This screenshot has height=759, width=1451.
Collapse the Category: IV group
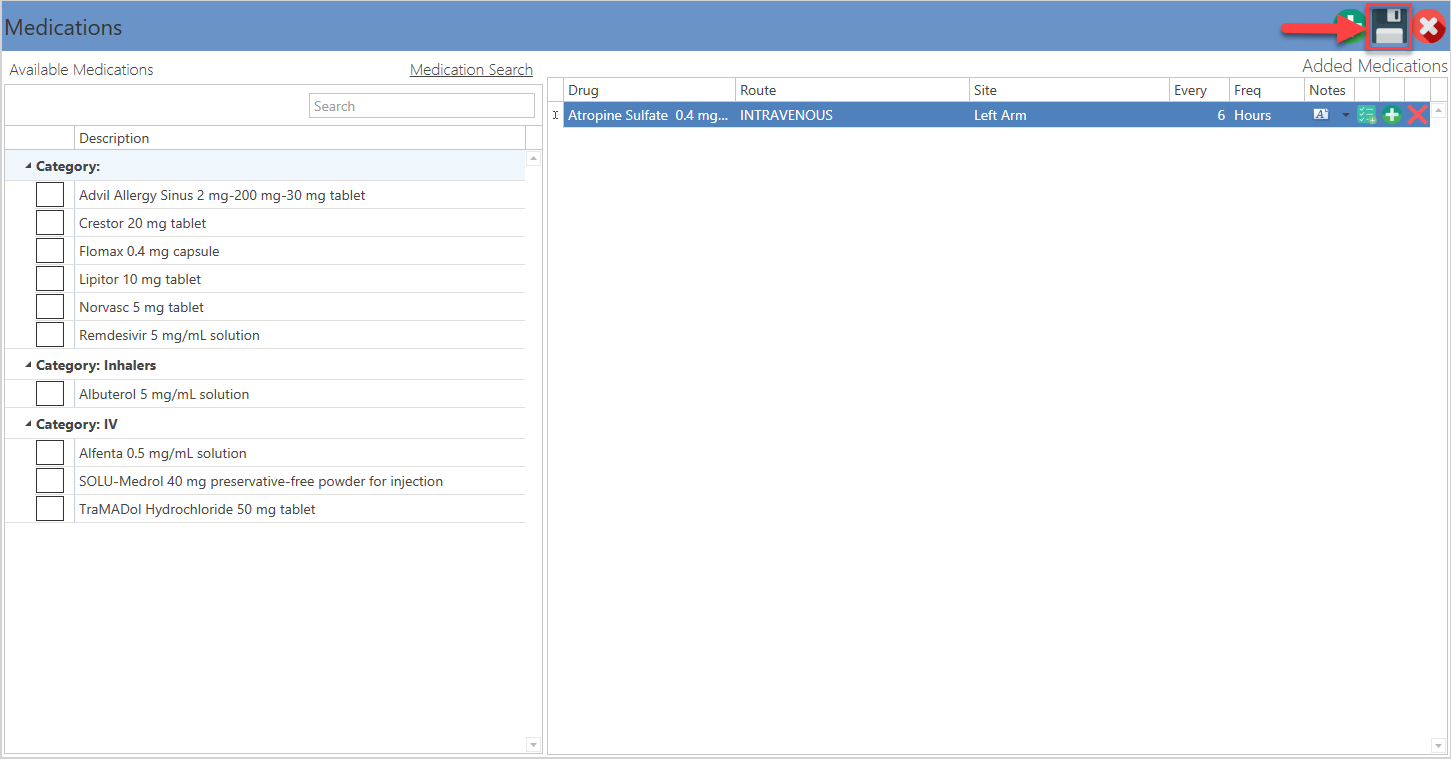point(29,424)
